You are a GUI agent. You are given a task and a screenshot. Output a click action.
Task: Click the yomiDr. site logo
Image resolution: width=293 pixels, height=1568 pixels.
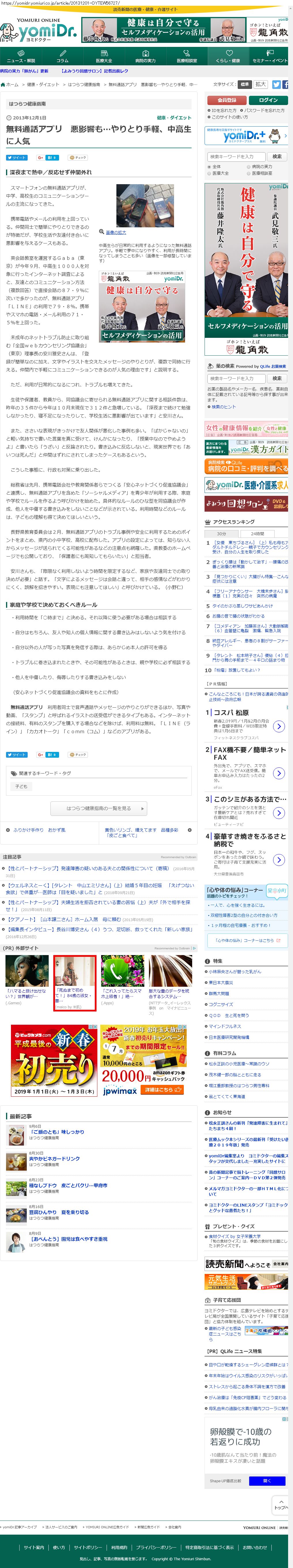coord(38,31)
